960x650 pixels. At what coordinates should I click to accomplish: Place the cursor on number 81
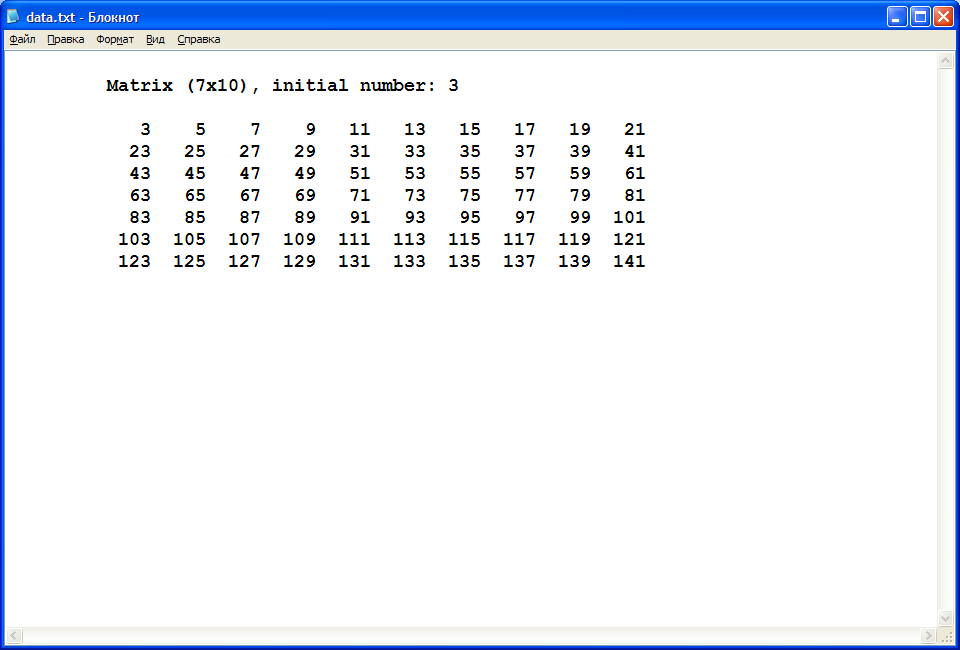coord(635,196)
